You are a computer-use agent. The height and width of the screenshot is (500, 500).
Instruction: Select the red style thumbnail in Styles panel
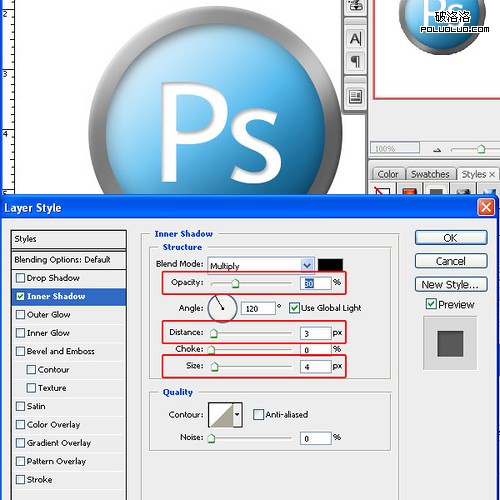pyautogui.click(x=410, y=191)
